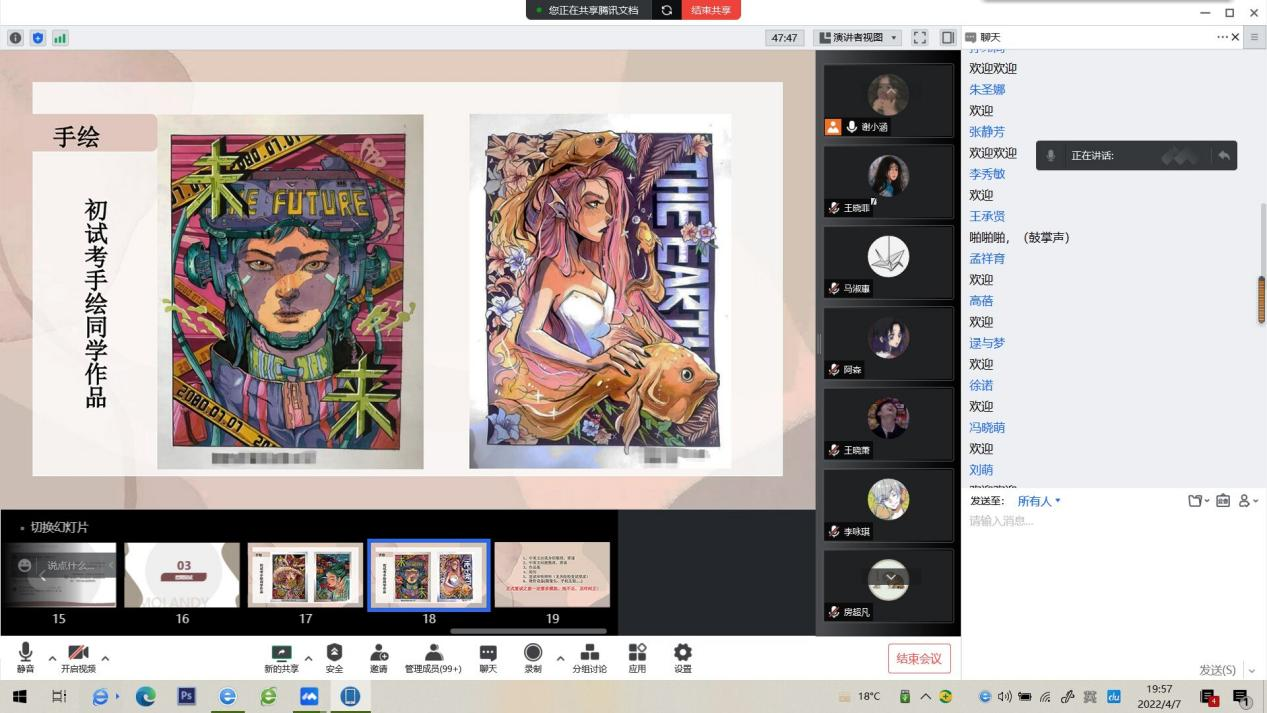The height and width of the screenshot is (713, 1267).
Task: Click the 邀请 invite icon
Action: [379, 657]
